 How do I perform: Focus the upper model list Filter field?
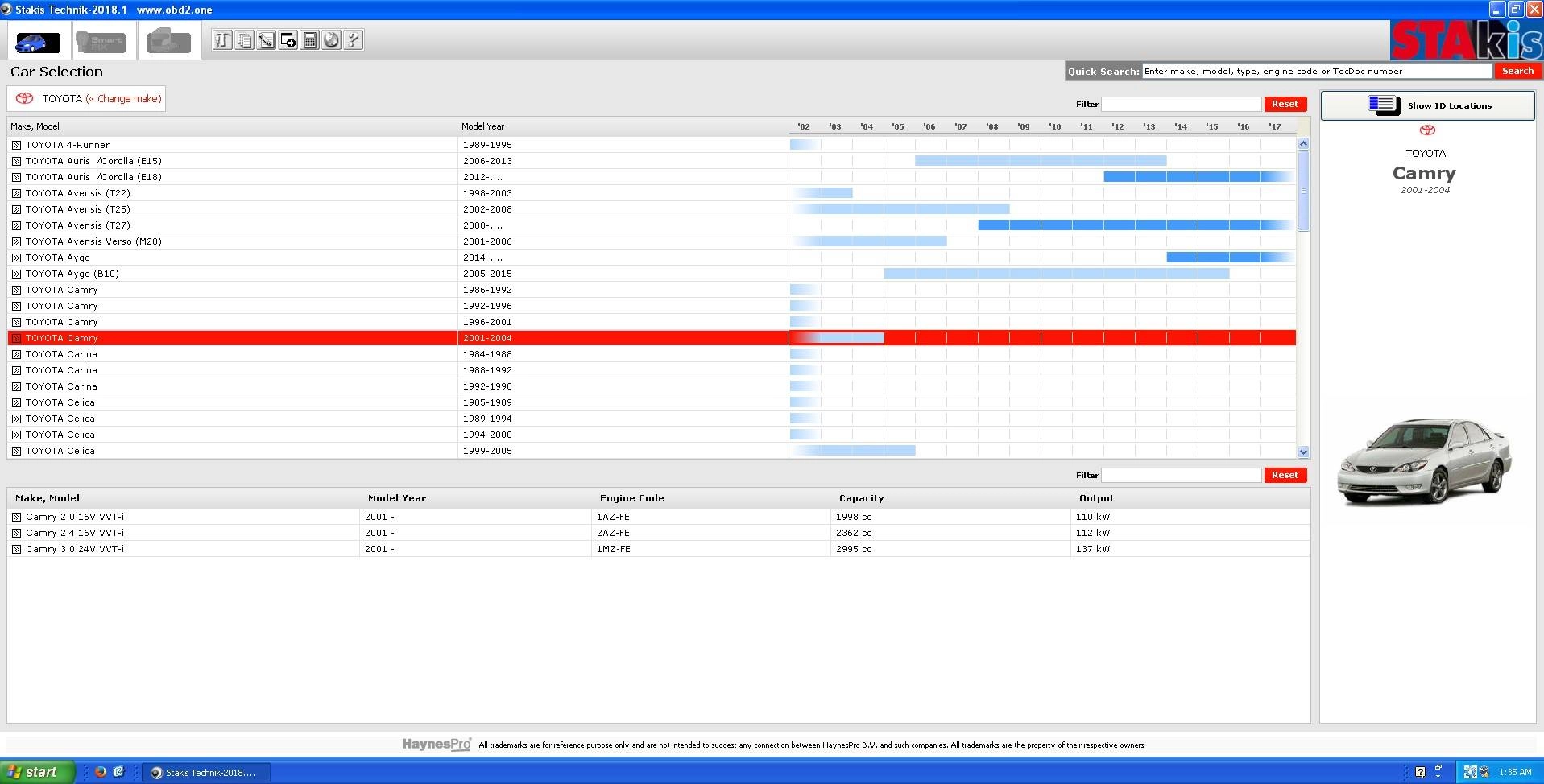pyautogui.click(x=1181, y=104)
